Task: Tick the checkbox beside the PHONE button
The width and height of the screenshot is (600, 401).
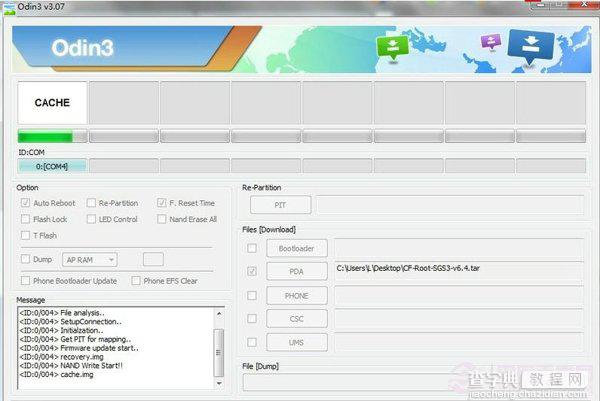Action: click(x=252, y=295)
